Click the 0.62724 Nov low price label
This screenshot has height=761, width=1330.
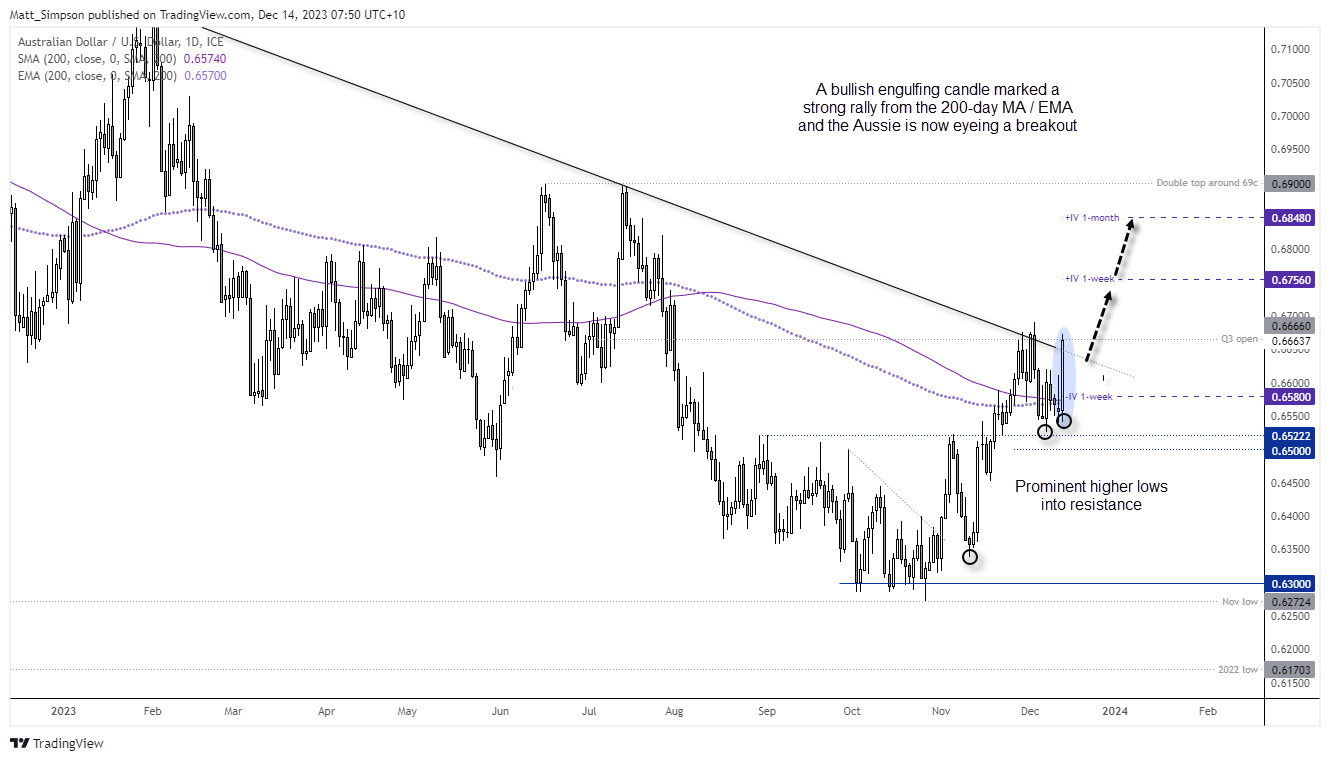coord(1290,602)
